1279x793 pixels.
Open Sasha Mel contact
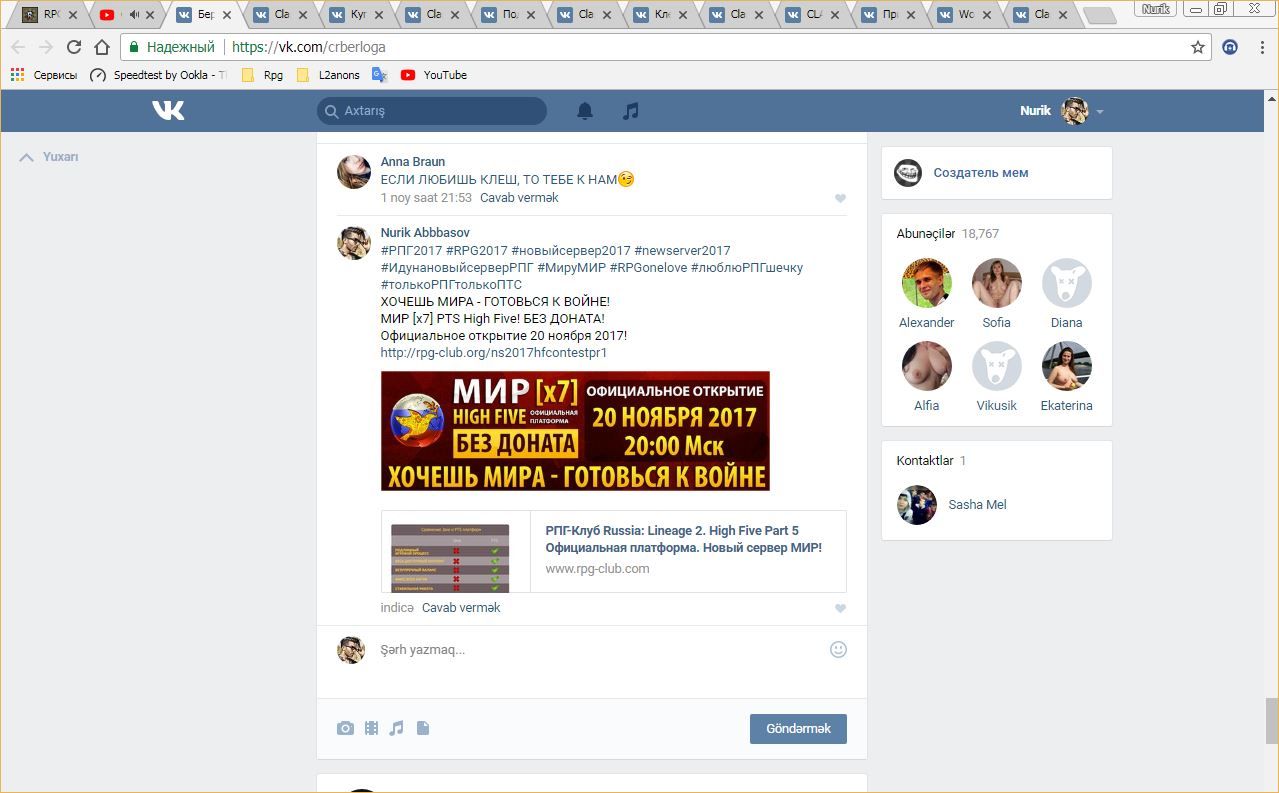point(977,505)
